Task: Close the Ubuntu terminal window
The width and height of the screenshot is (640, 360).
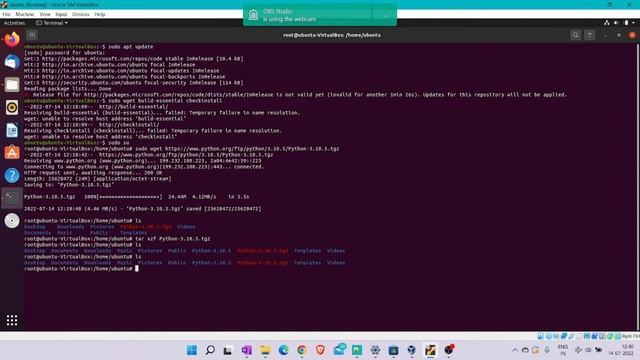Action: [632, 35]
